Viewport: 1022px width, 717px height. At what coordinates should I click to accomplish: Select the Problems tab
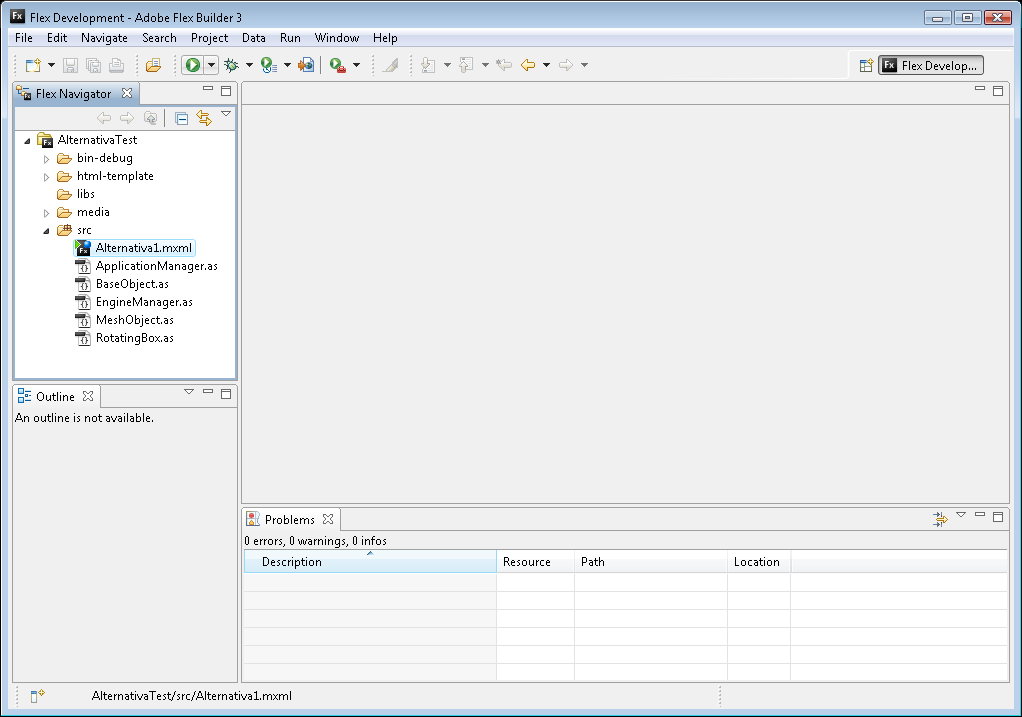(289, 519)
